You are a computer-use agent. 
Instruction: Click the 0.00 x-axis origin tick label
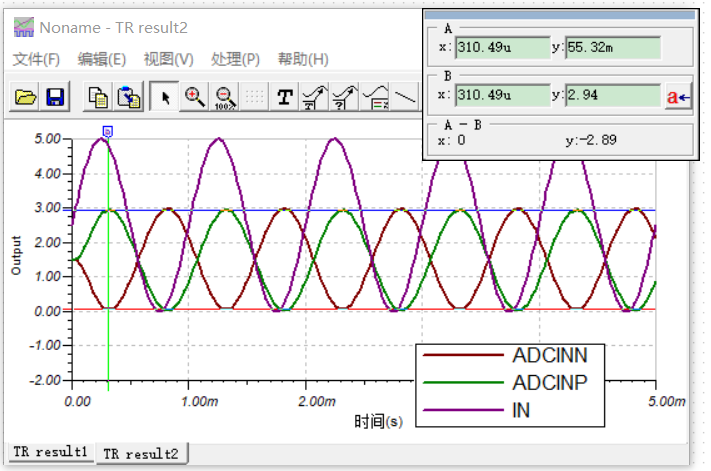[x=77, y=402]
